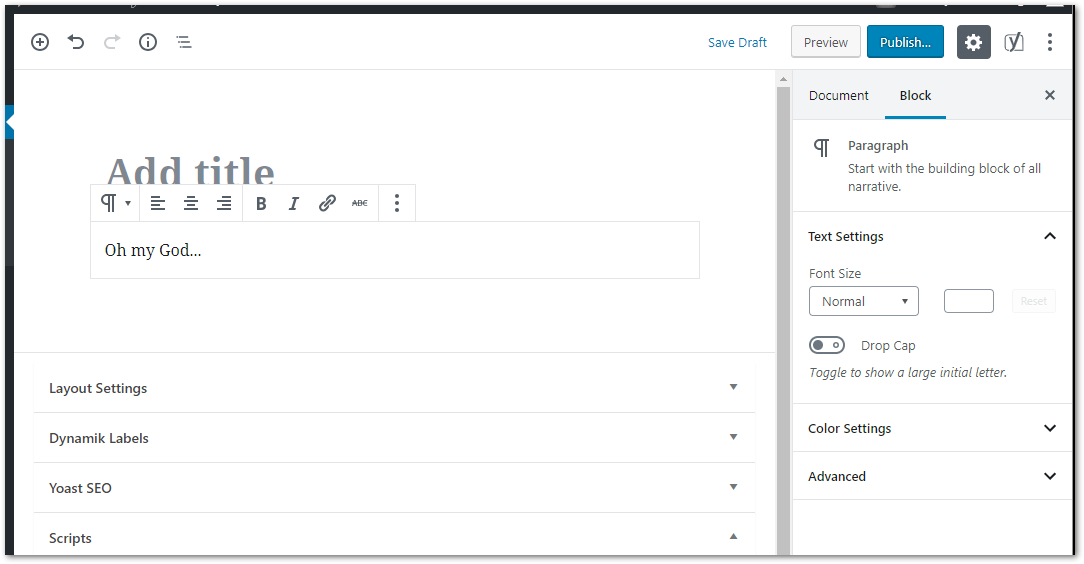1084x564 pixels.
Task: Expand the Layout Settings metabox
Action: tap(394, 388)
